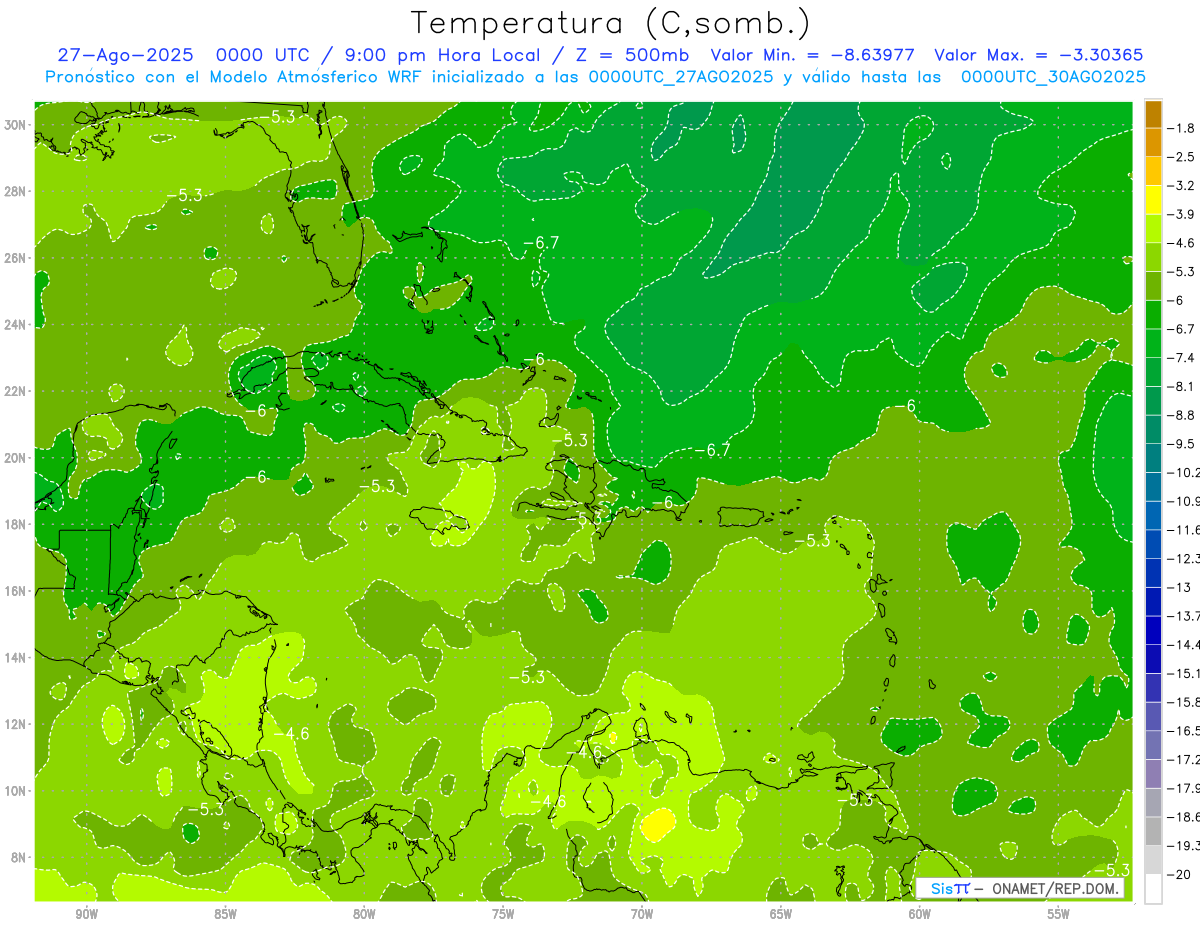Click the "65W" longitude label
The height and width of the screenshot is (927, 1200).
click(781, 915)
